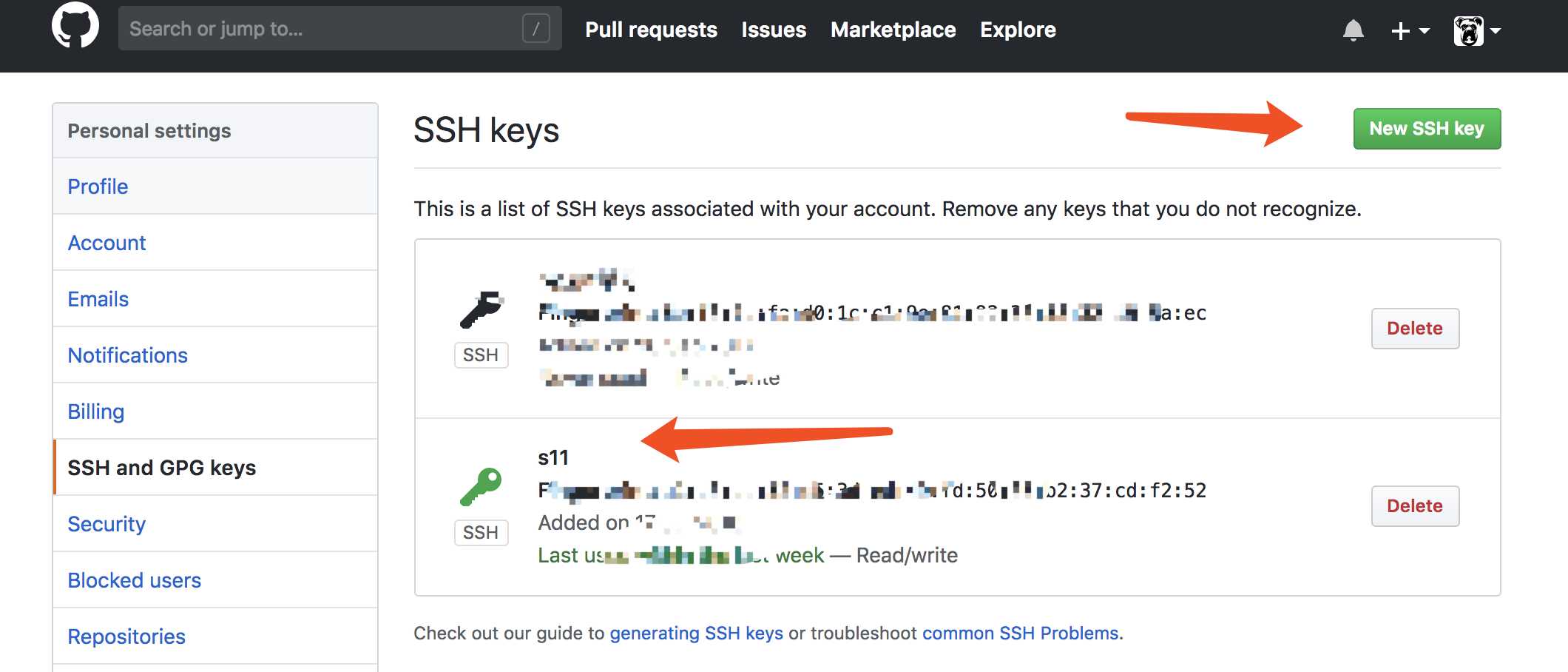This screenshot has height=672, width=1568.
Task: Open Issues from the navigation bar
Action: [774, 30]
